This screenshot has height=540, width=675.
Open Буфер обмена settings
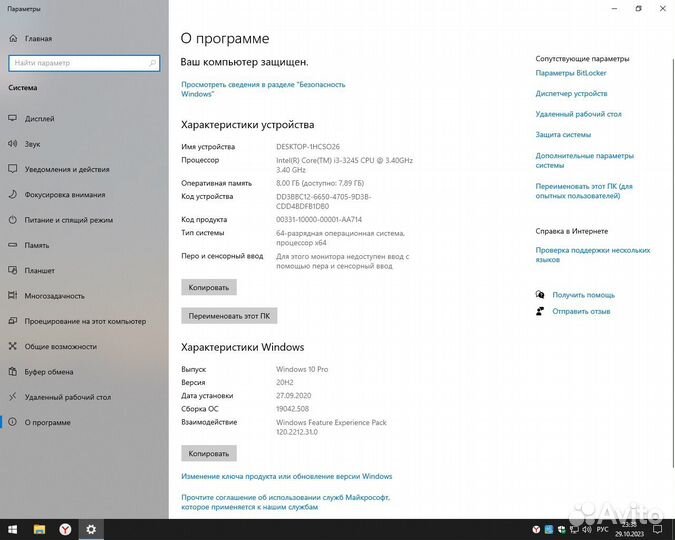[x=49, y=372]
